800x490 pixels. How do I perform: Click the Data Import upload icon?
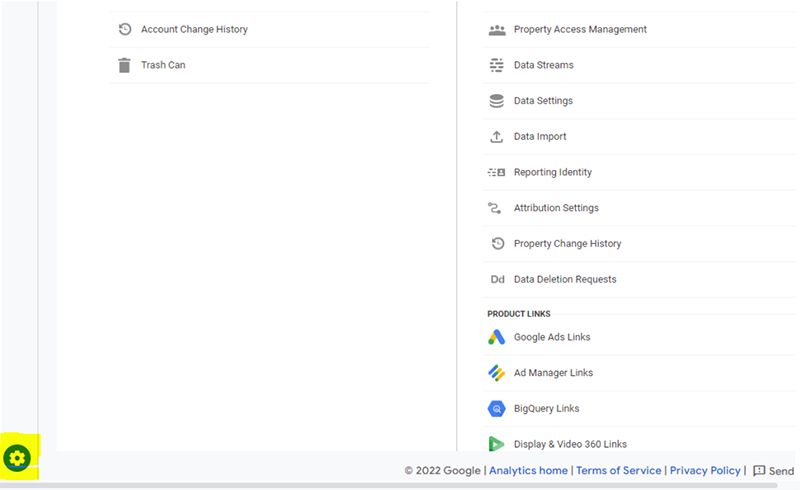(x=496, y=137)
